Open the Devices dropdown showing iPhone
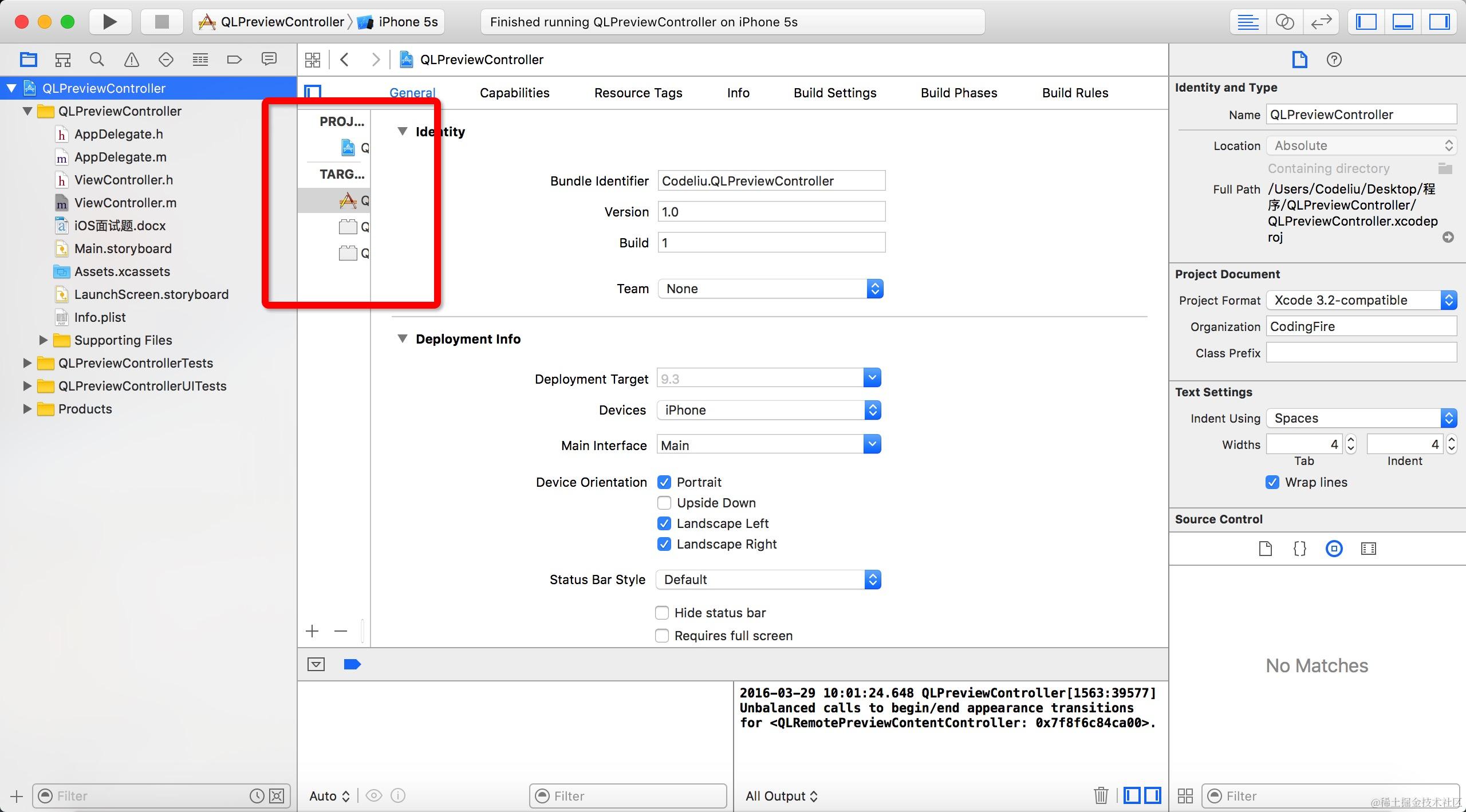The image size is (1466, 812). [769, 410]
